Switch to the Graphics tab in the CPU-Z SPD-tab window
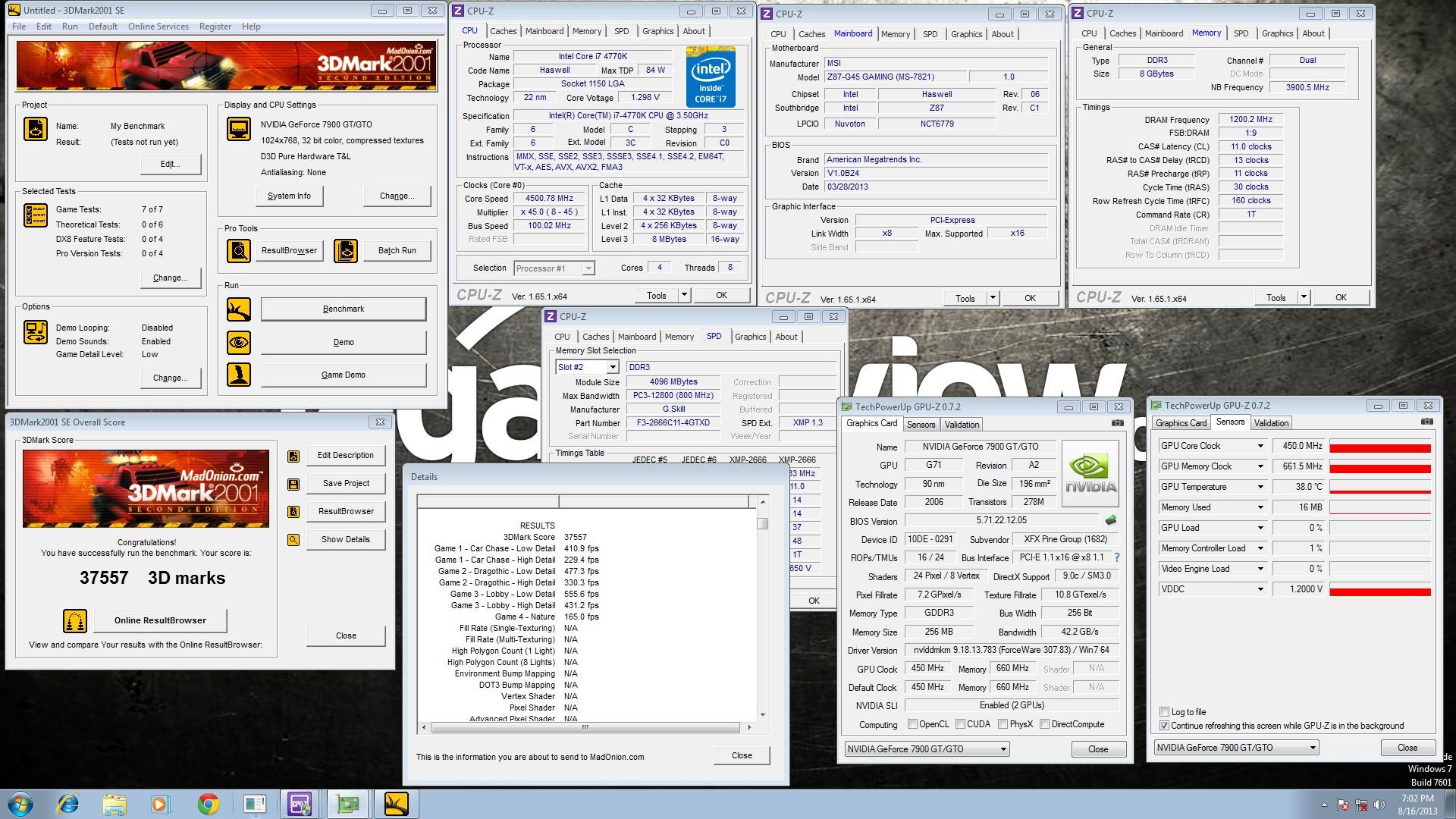The image size is (1456, 819). [x=750, y=337]
